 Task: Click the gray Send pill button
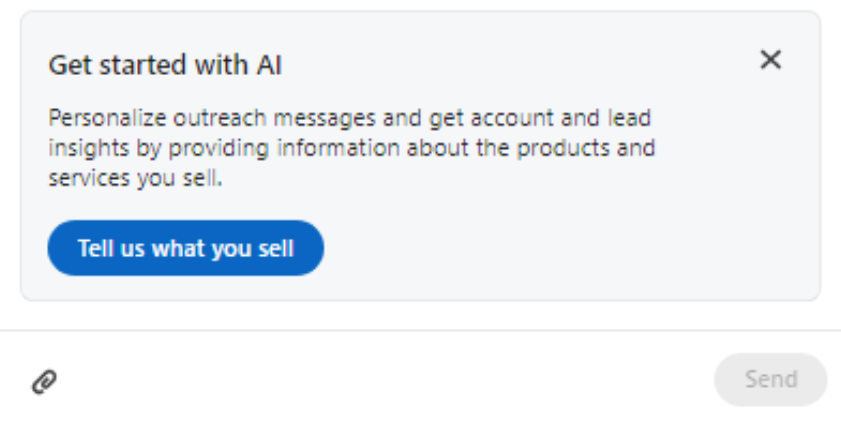click(771, 379)
